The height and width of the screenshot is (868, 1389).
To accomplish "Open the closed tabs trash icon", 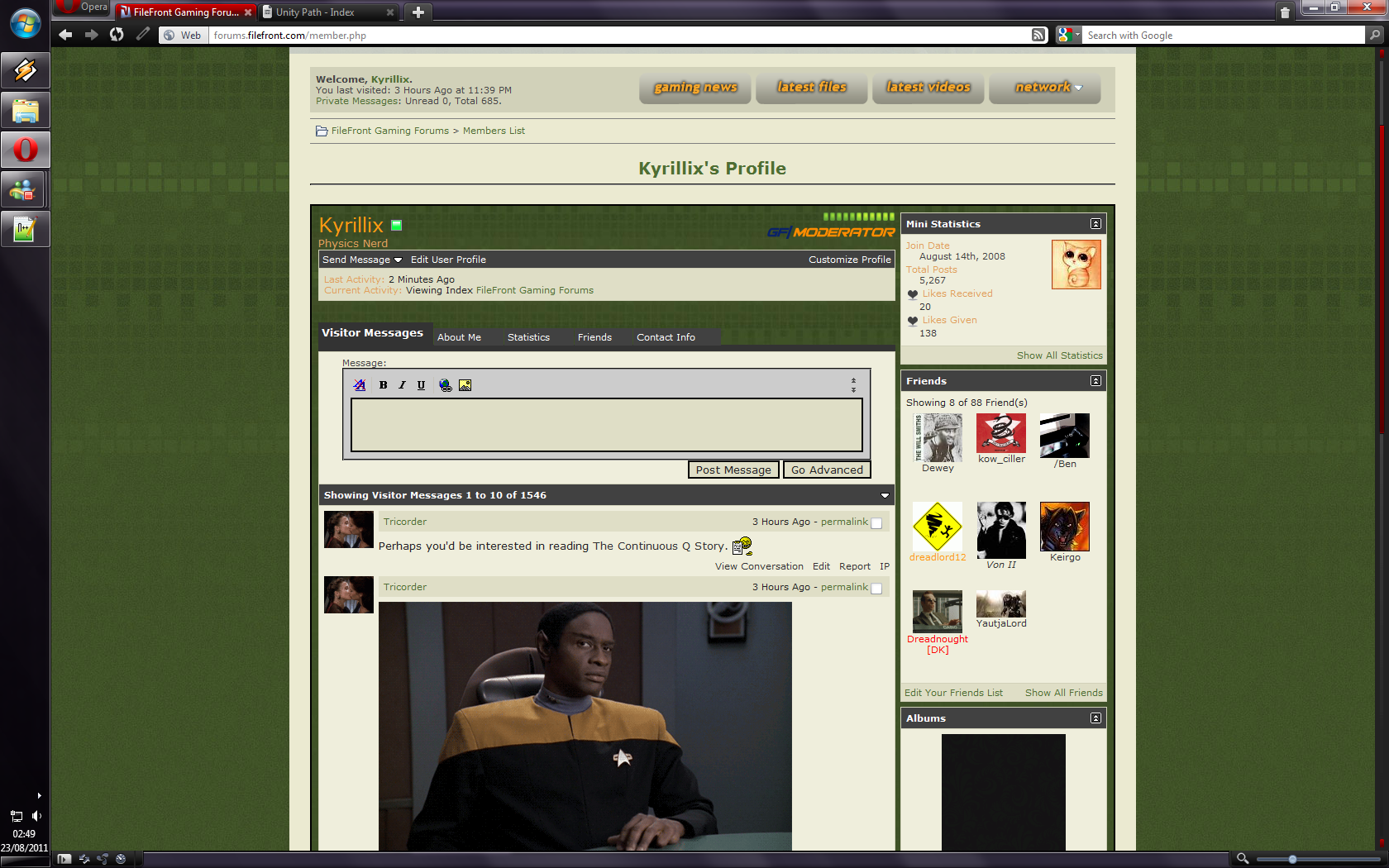I will pyautogui.click(x=1284, y=12).
